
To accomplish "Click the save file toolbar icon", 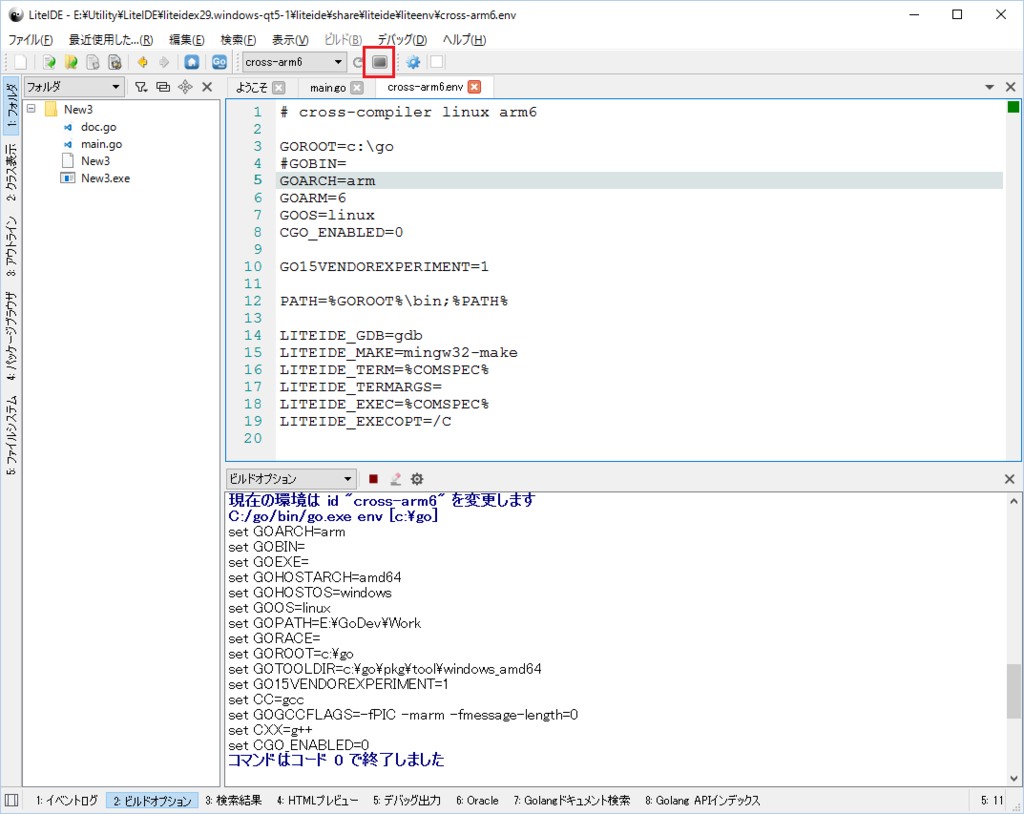I will (93, 62).
